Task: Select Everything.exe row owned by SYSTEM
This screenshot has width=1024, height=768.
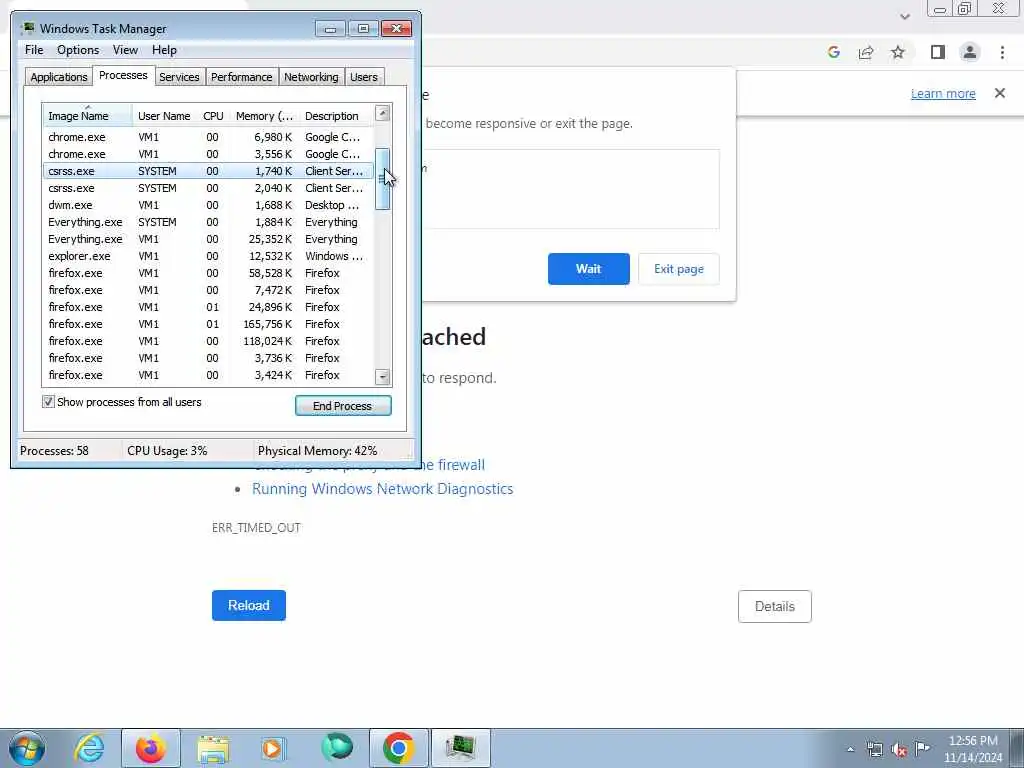Action: click(208, 222)
